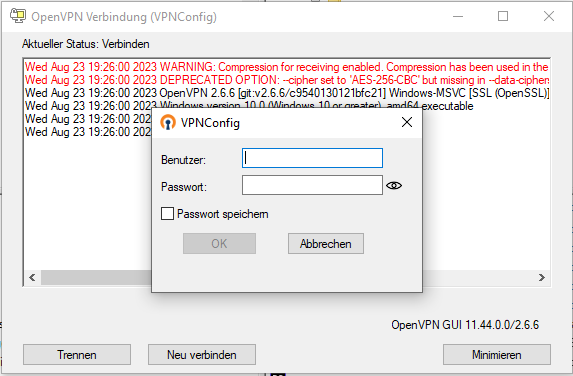Close the OpenVPN Verbindung main window
Screen dimensions: 573x376
coord(549,16)
